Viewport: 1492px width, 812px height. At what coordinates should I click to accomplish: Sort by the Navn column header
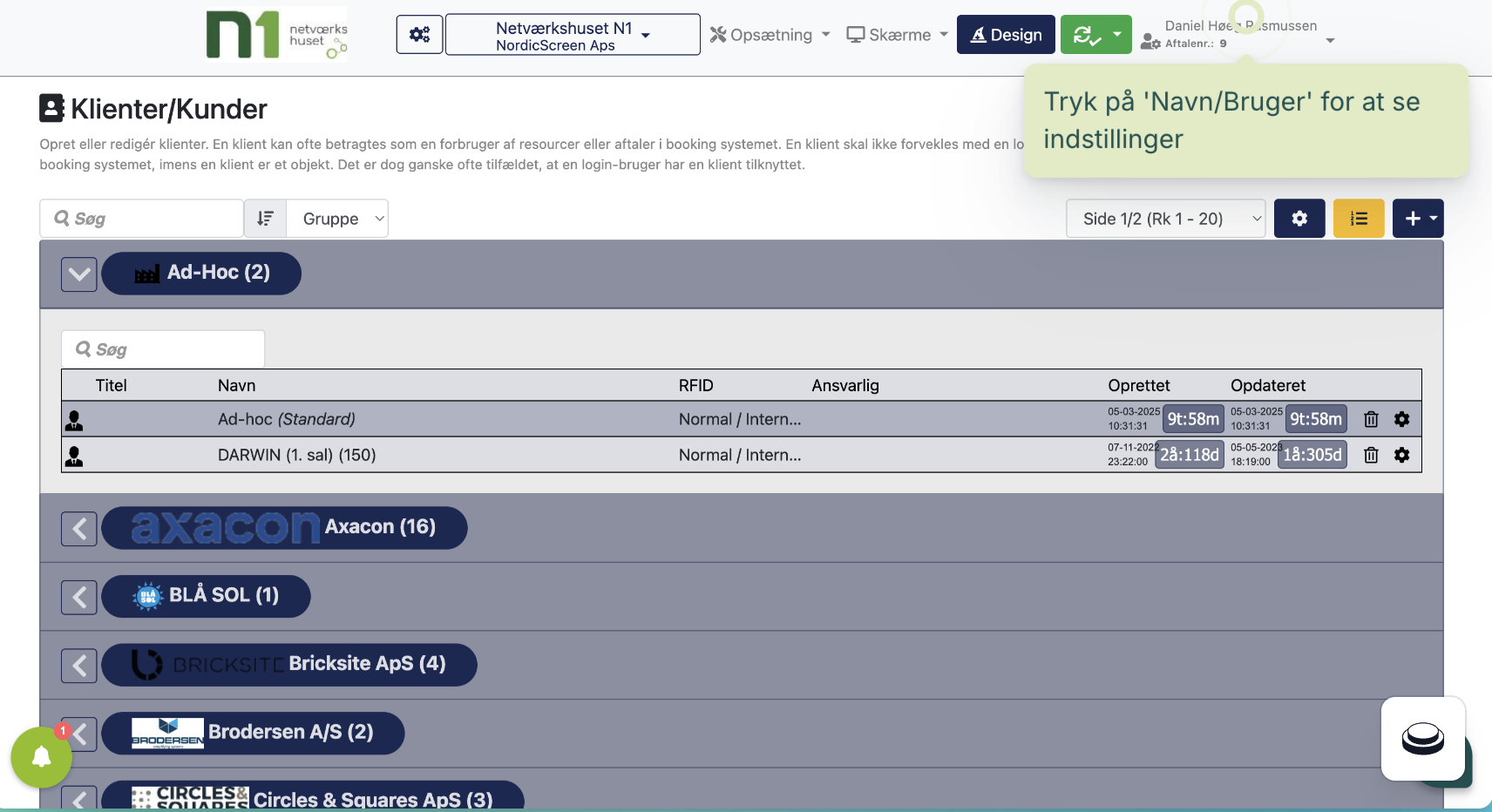(x=237, y=385)
